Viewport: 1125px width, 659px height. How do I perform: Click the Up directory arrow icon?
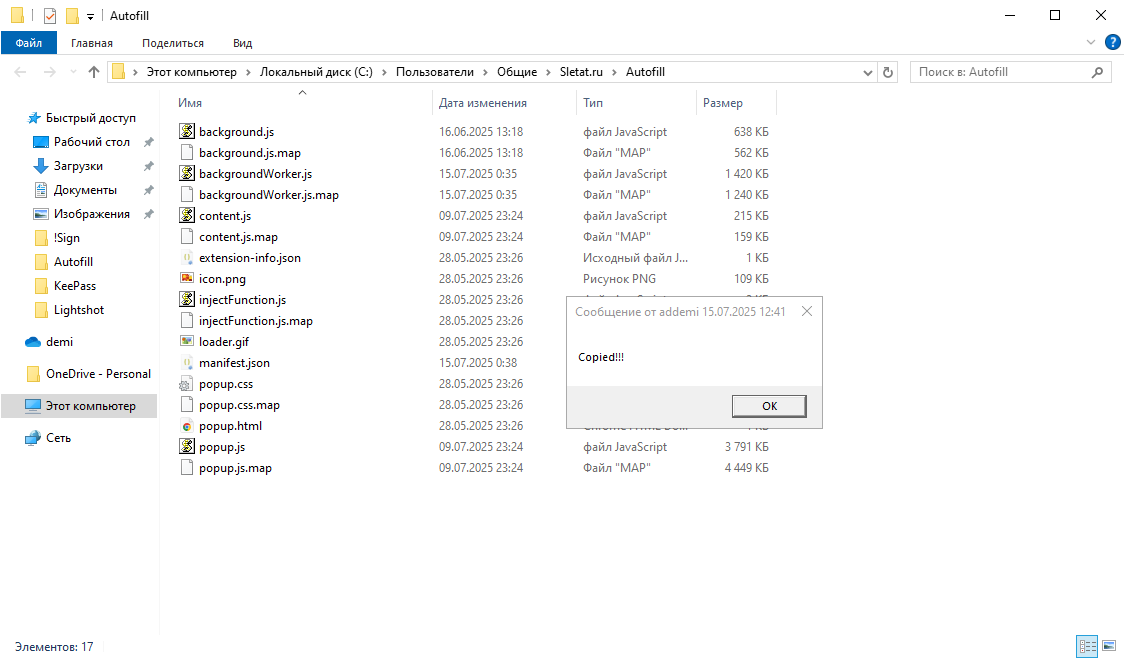click(x=94, y=72)
